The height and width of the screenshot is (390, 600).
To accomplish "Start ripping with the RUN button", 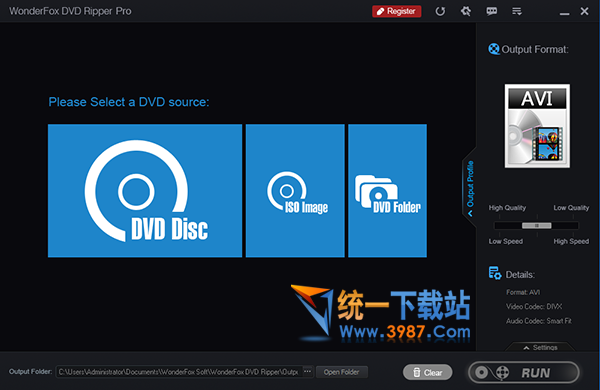I will [524, 372].
